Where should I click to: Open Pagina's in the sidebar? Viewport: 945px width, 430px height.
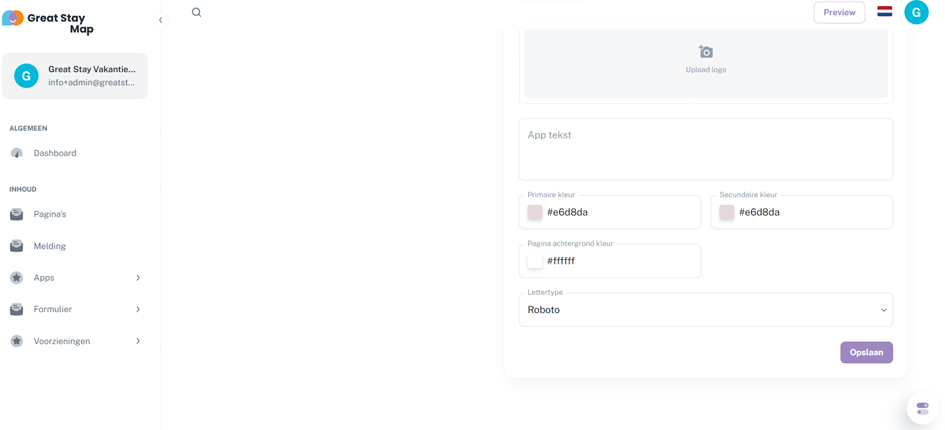tap(50, 214)
